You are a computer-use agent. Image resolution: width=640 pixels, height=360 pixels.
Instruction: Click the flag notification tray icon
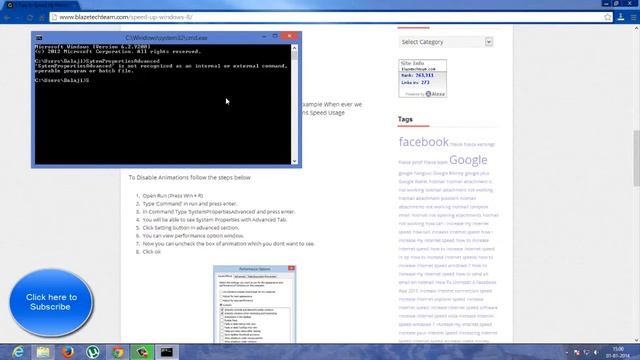(x=577, y=352)
